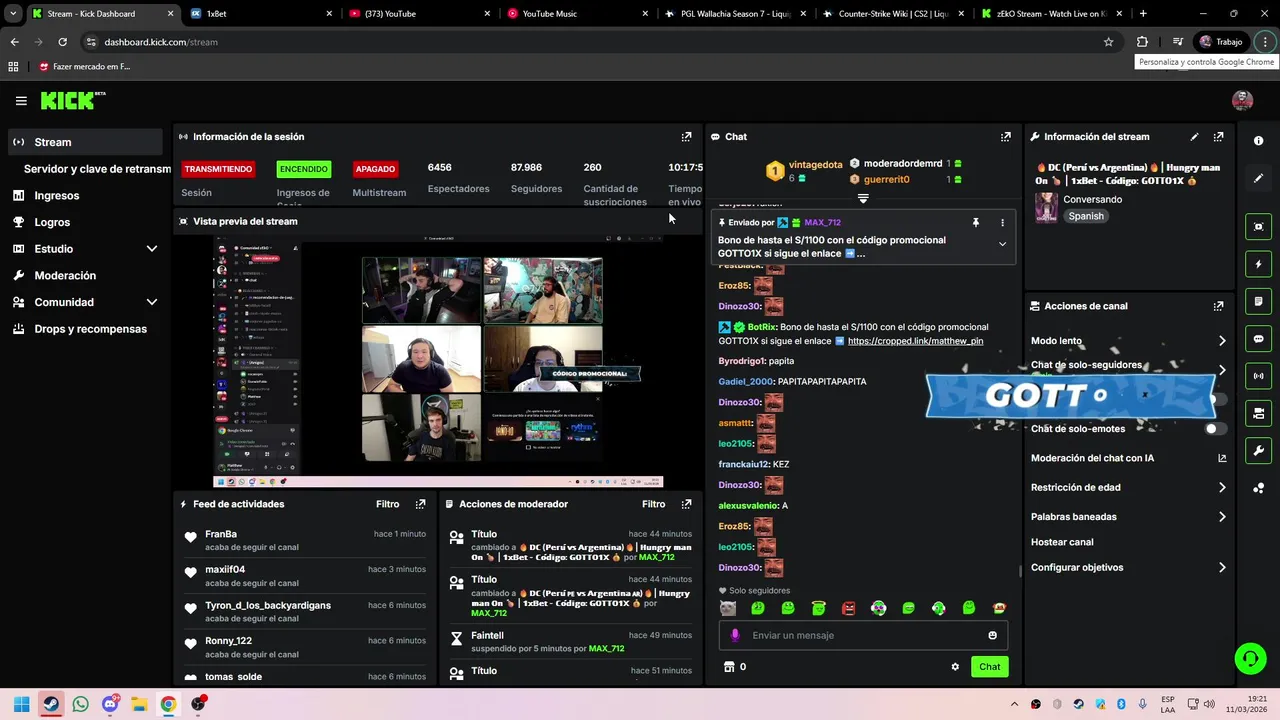This screenshot has width=1280, height=720.
Task: Open Servidor y clave de retransmisión
Action: [x=97, y=169]
